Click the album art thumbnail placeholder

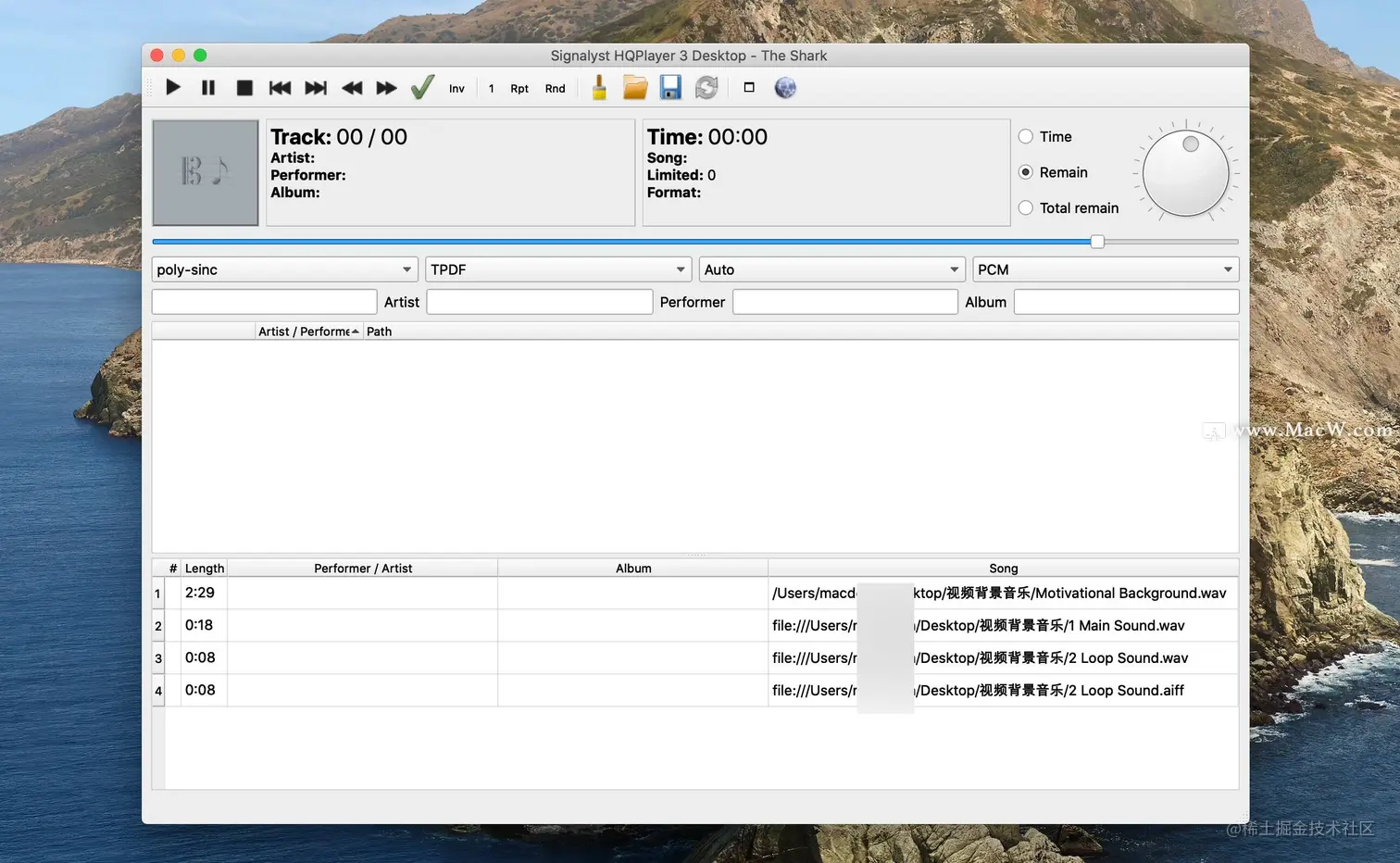tap(206, 172)
